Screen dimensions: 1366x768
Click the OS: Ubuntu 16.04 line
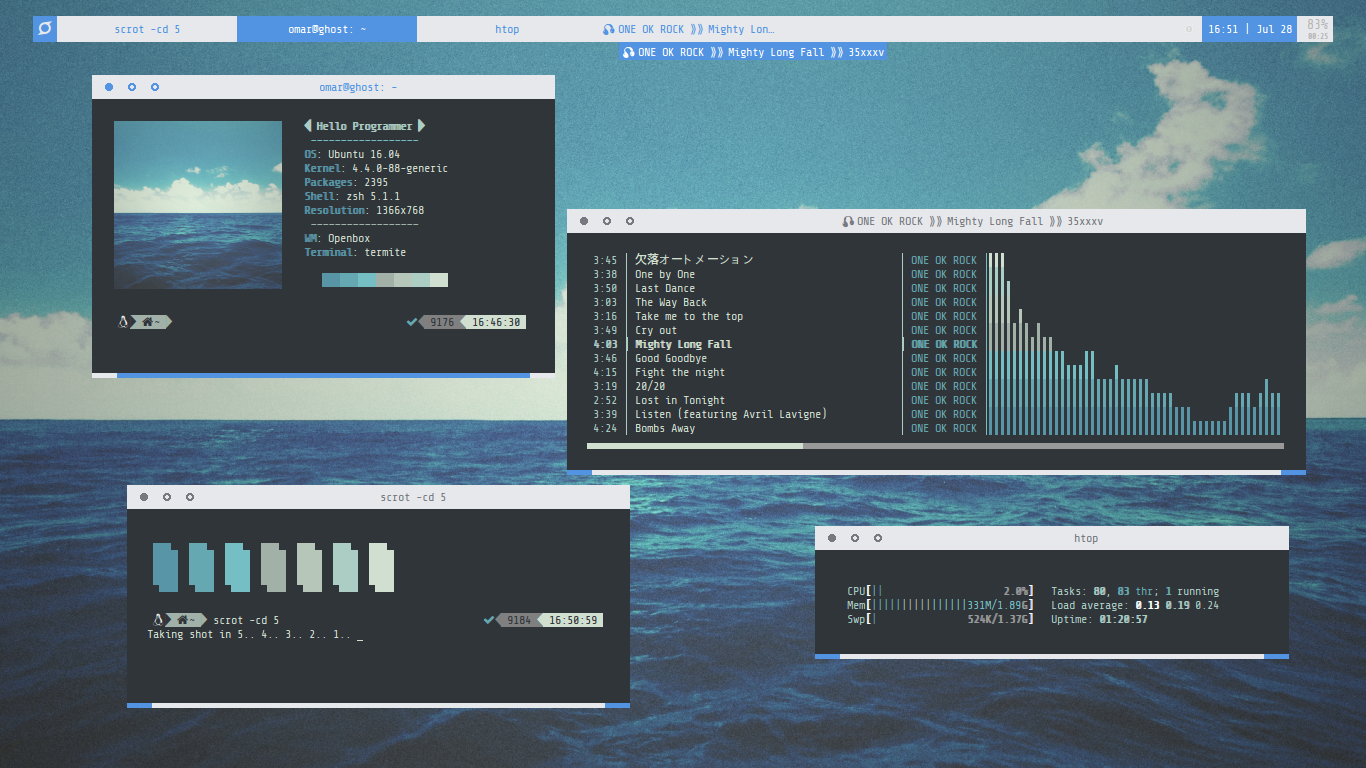pyautogui.click(x=352, y=154)
